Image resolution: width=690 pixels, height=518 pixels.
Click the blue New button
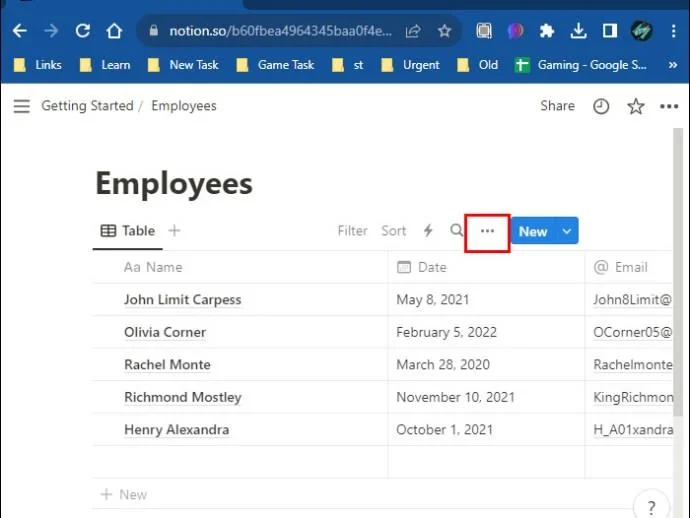click(533, 231)
